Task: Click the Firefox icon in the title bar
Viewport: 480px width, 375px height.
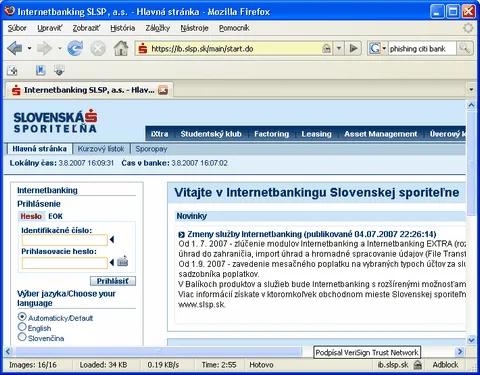Action: 10,11
